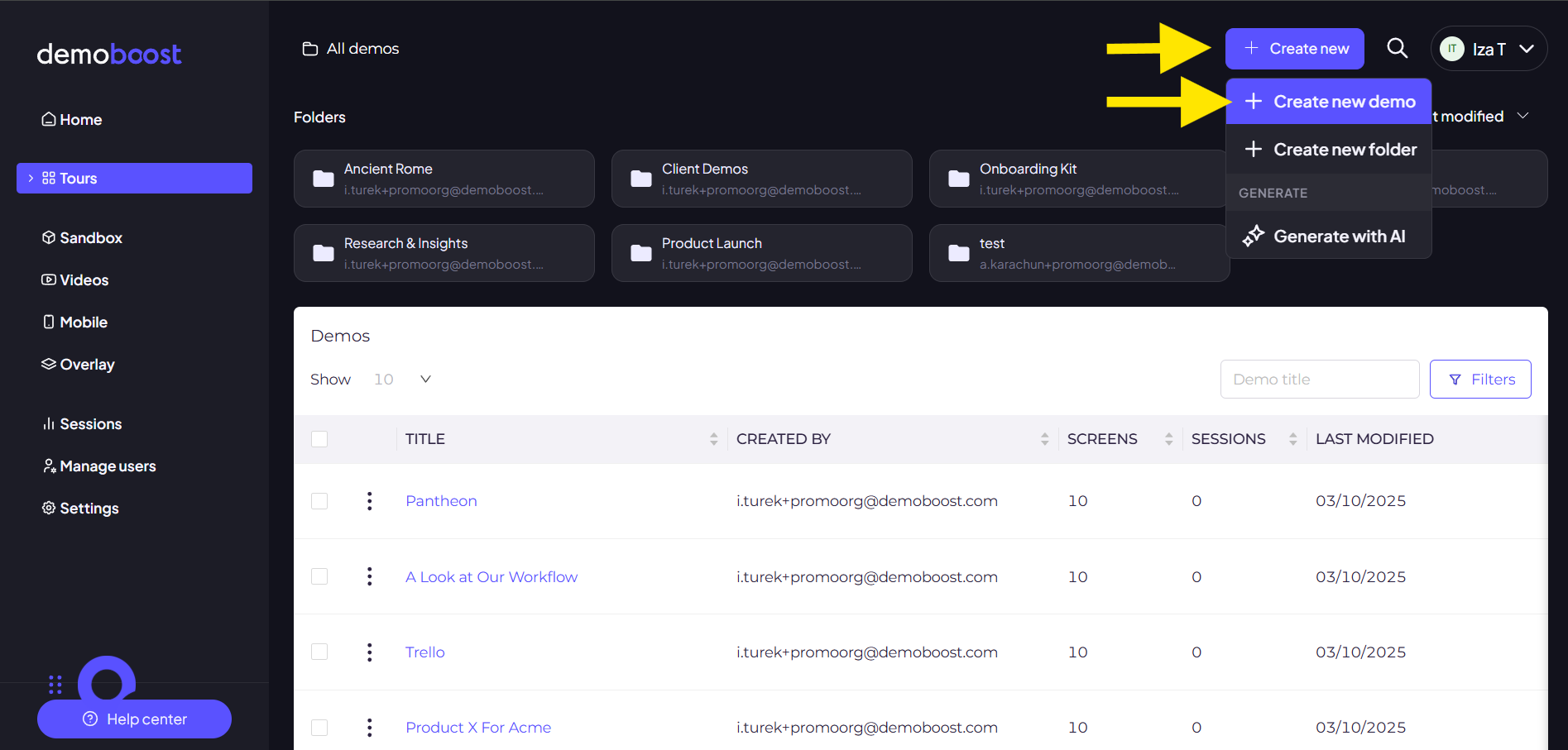
Task: Open the test folder
Action: tap(1079, 253)
